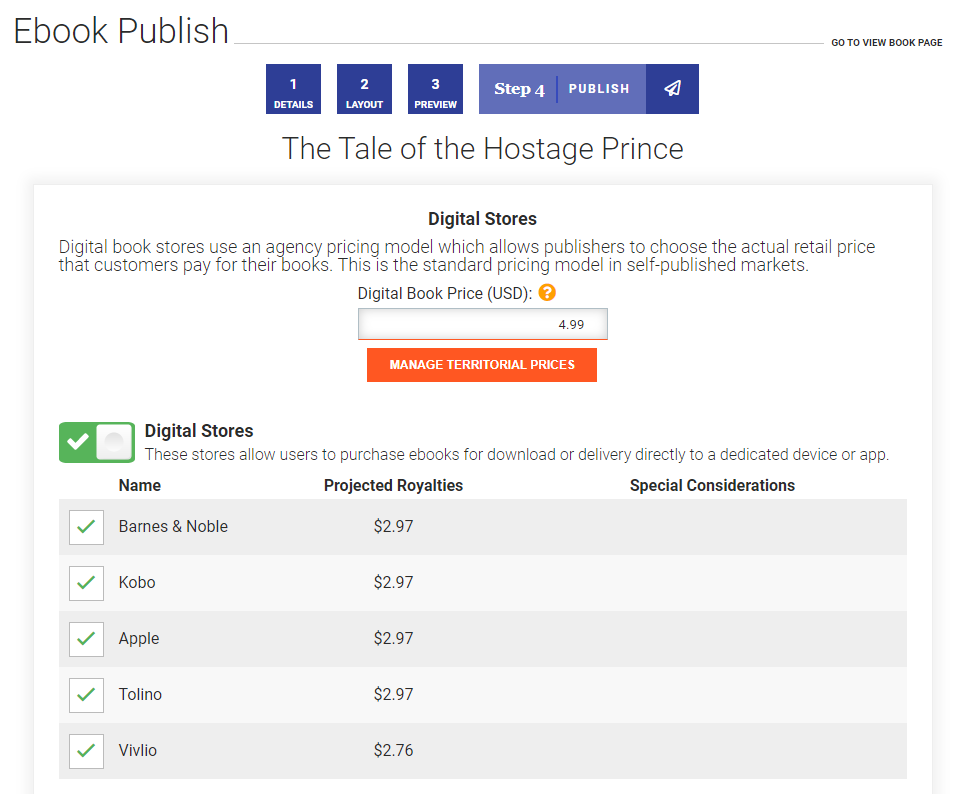Click Vivlio's $2.76 projected royalty
The width and height of the screenshot is (956, 794).
coord(393,750)
